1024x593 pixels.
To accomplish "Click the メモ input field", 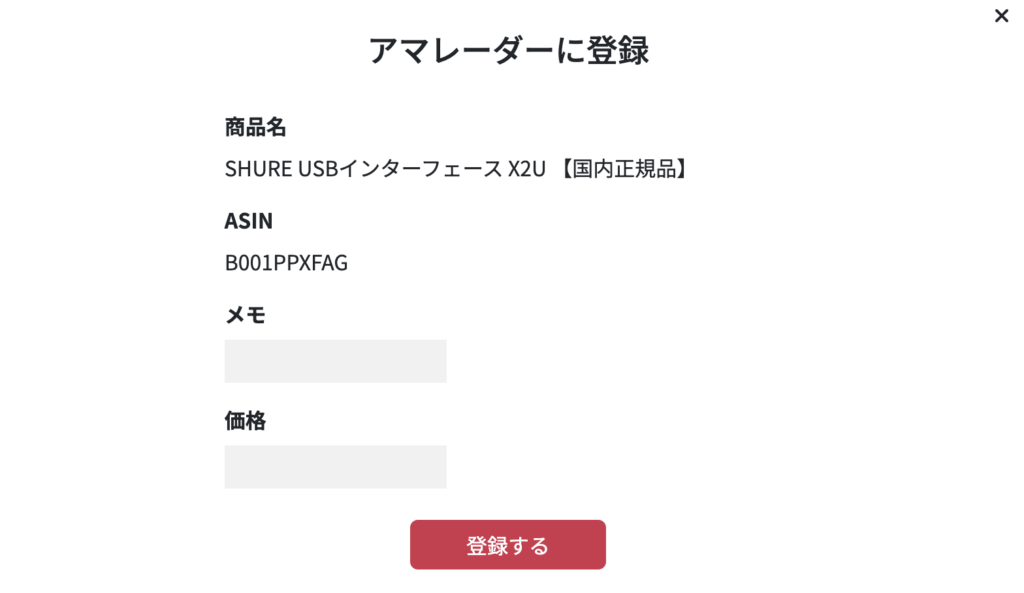I will [x=335, y=361].
